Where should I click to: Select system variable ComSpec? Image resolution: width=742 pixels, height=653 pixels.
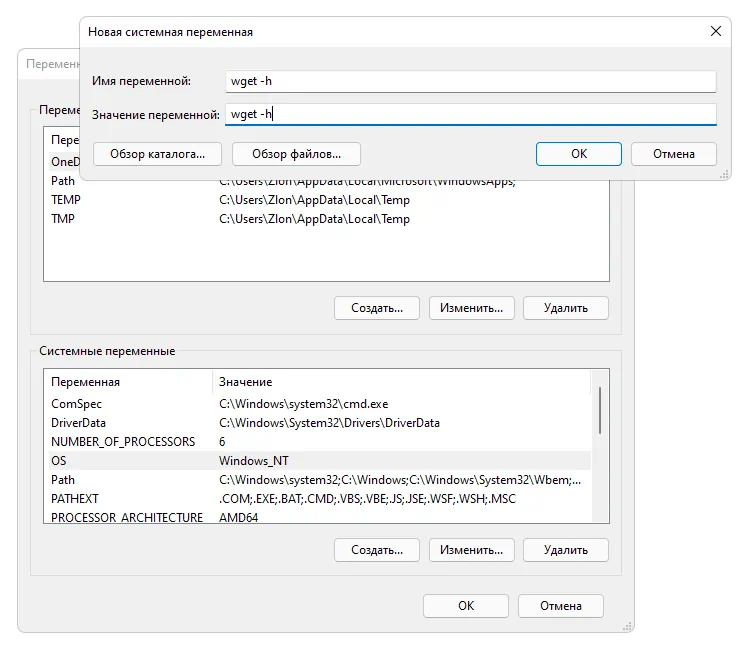coord(318,404)
